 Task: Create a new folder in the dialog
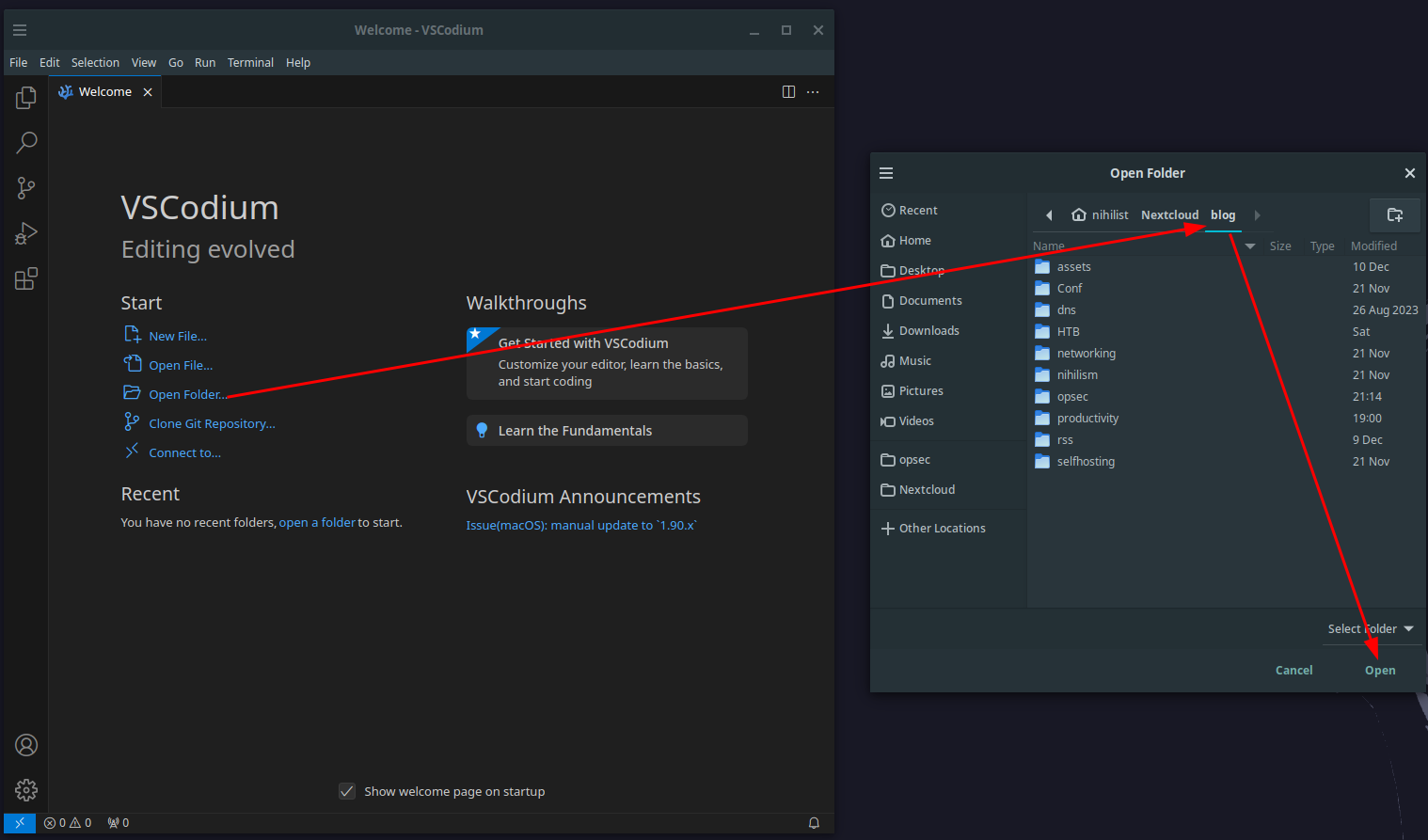click(1395, 215)
